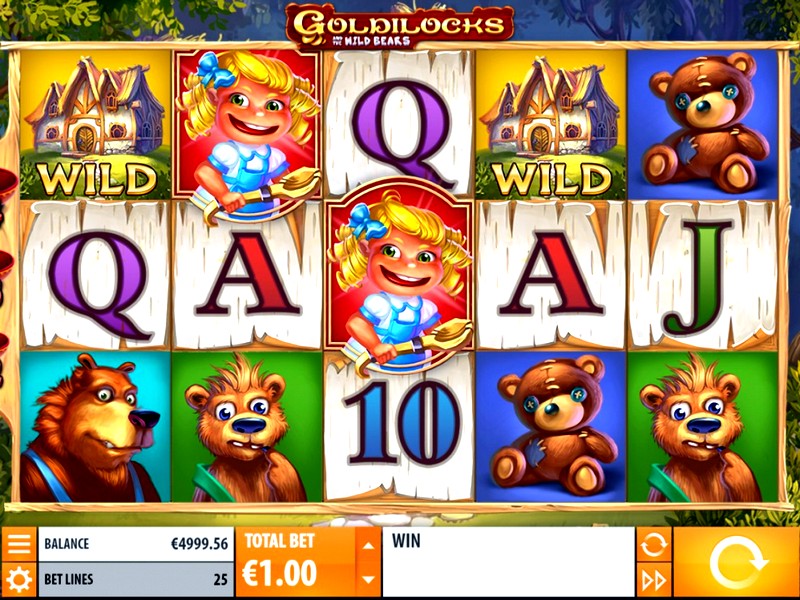Decrease total bet with the down arrow
Viewport: 800px width, 600px height.
368,579
